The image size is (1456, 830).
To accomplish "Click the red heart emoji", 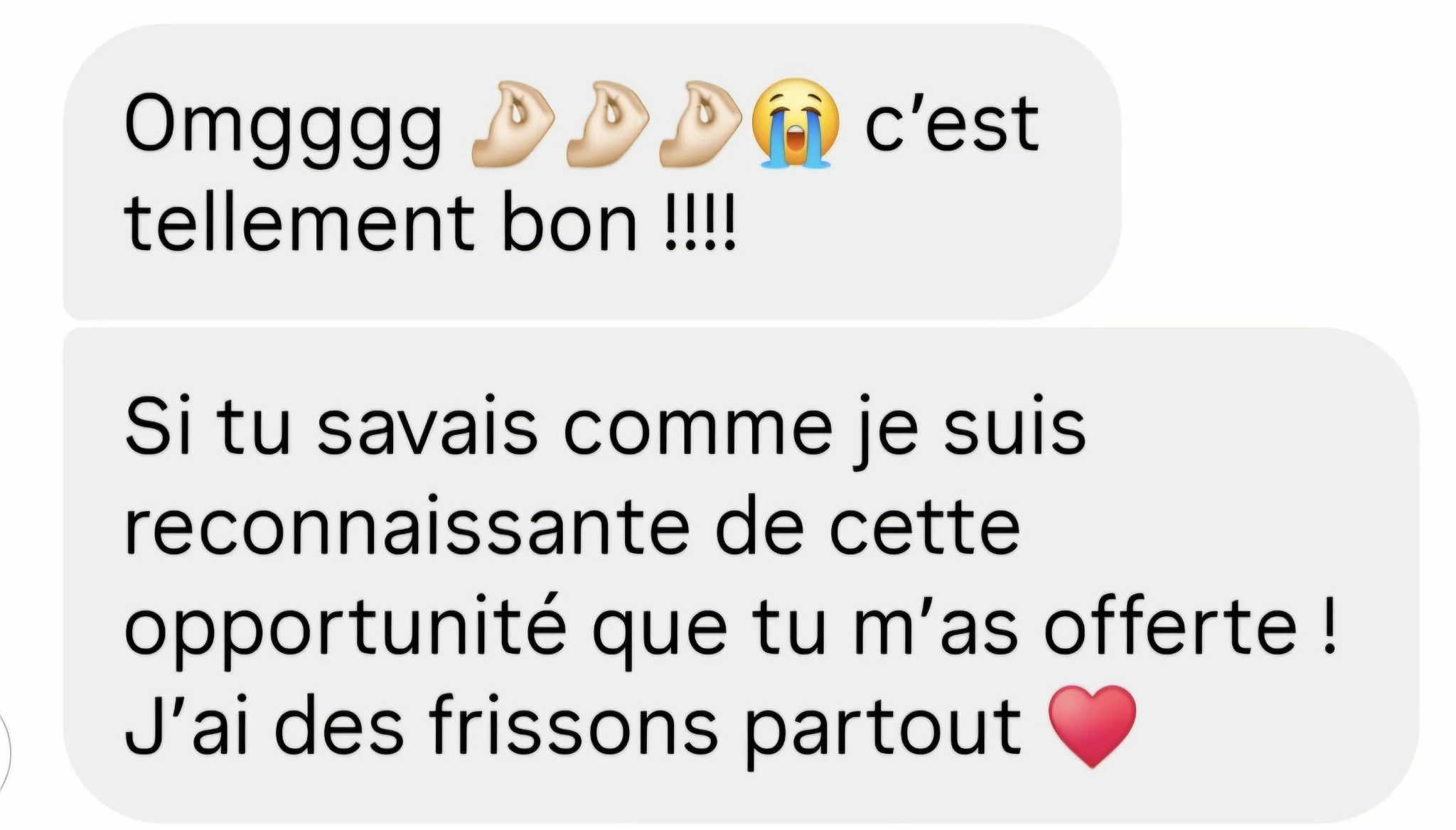I will click(1093, 726).
